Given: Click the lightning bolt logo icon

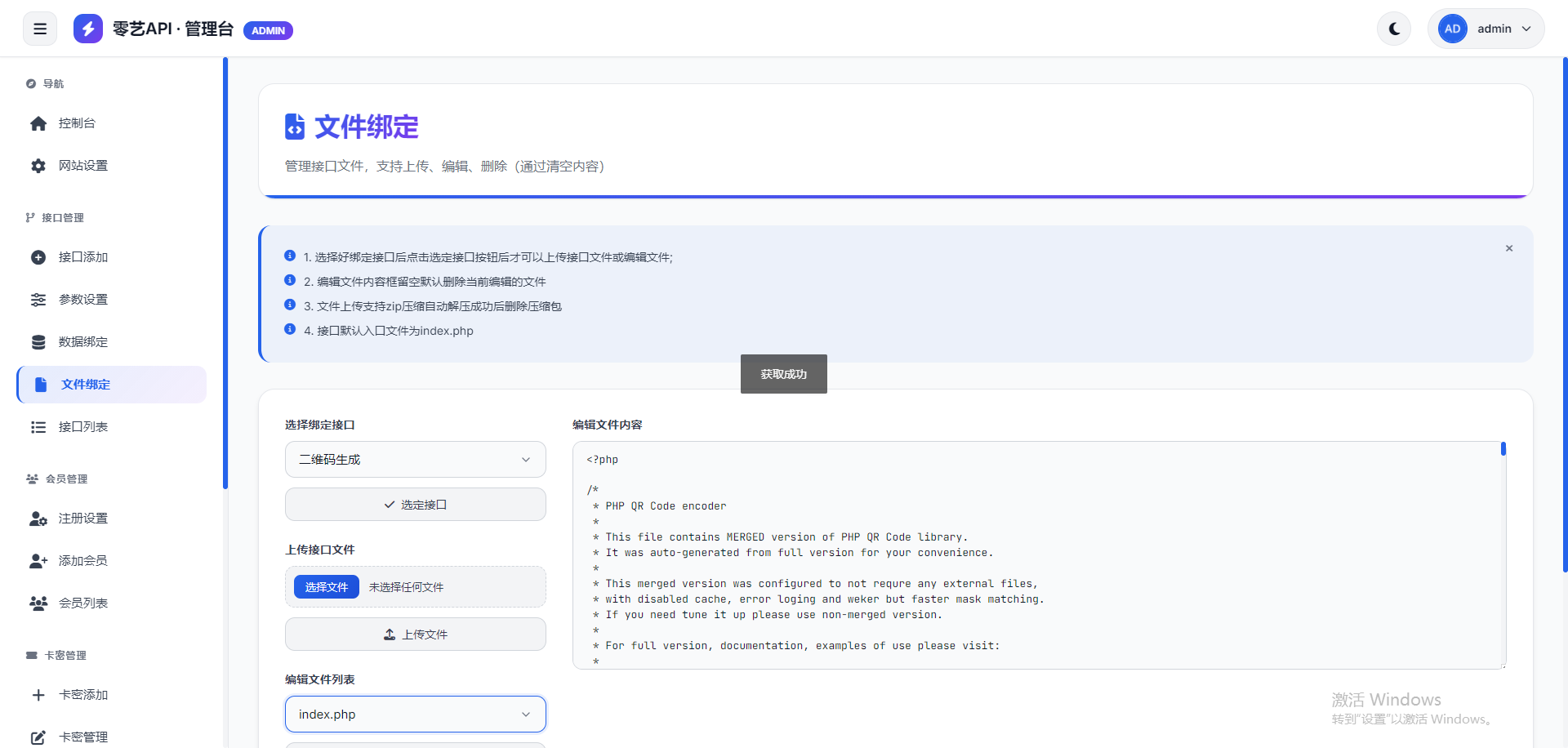Looking at the screenshot, I should click(88, 29).
